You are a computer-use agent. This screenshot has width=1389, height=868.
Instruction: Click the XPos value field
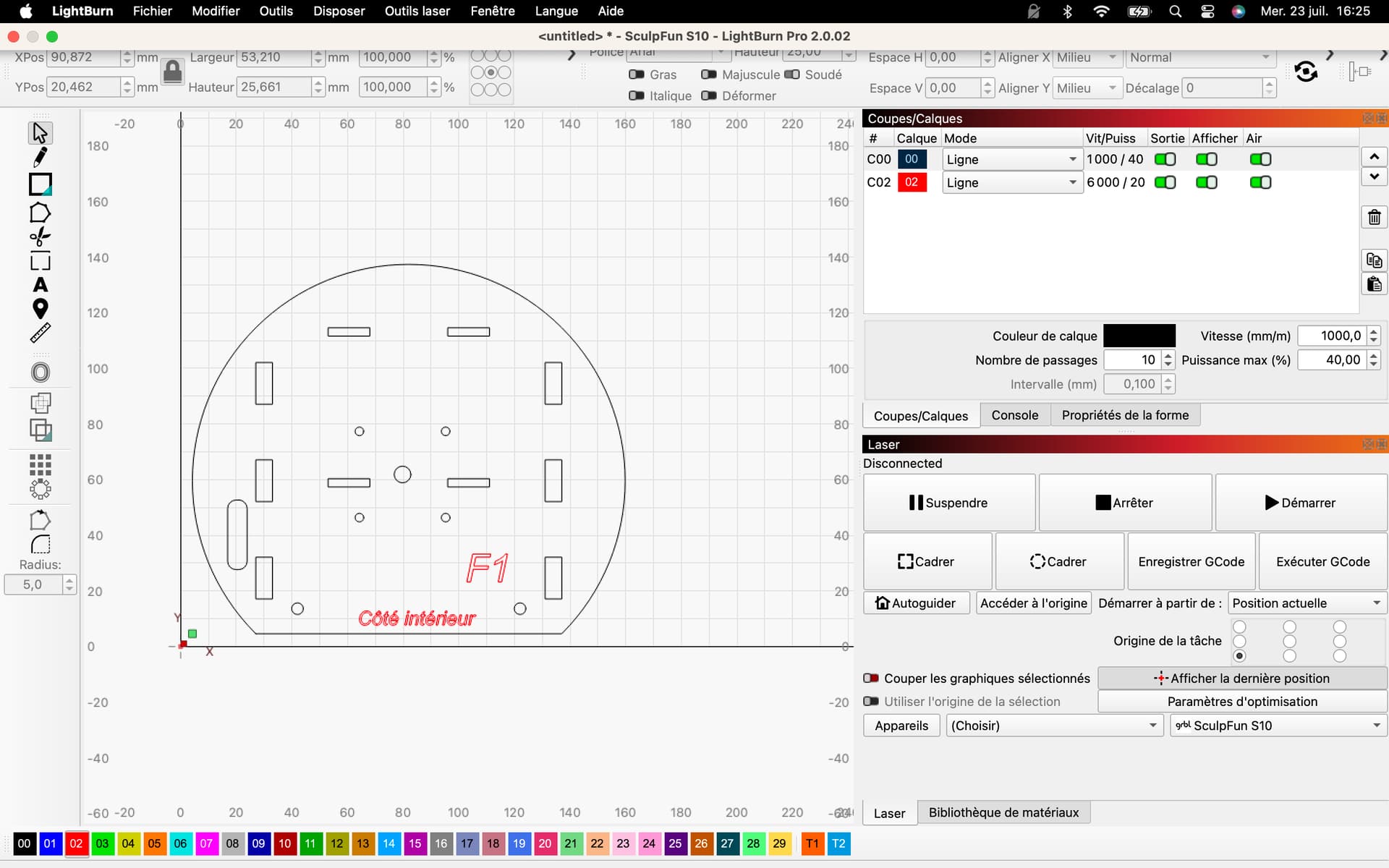[x=83, y=57]
